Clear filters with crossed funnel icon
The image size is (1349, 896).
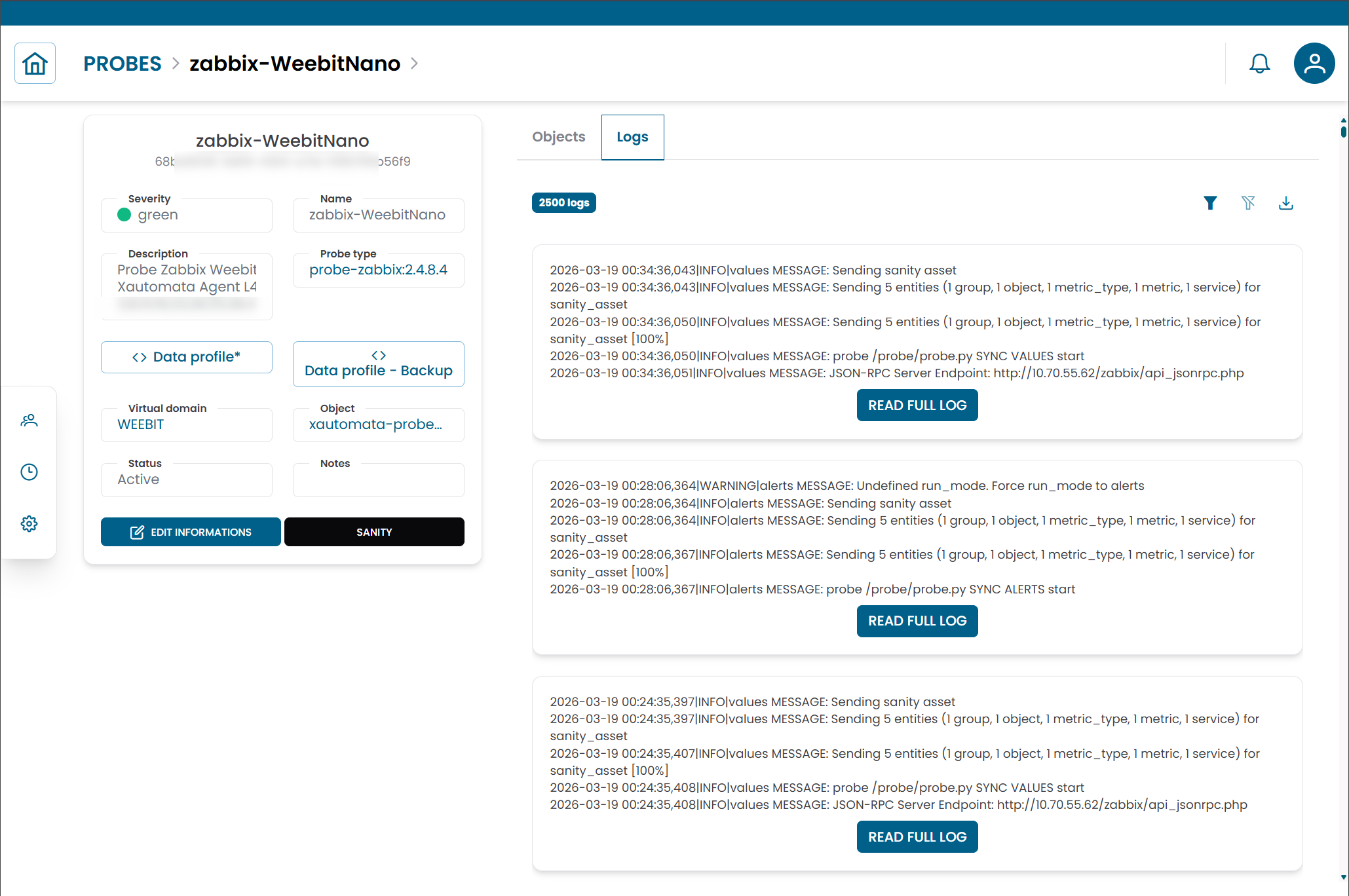tap(1248, 203)
